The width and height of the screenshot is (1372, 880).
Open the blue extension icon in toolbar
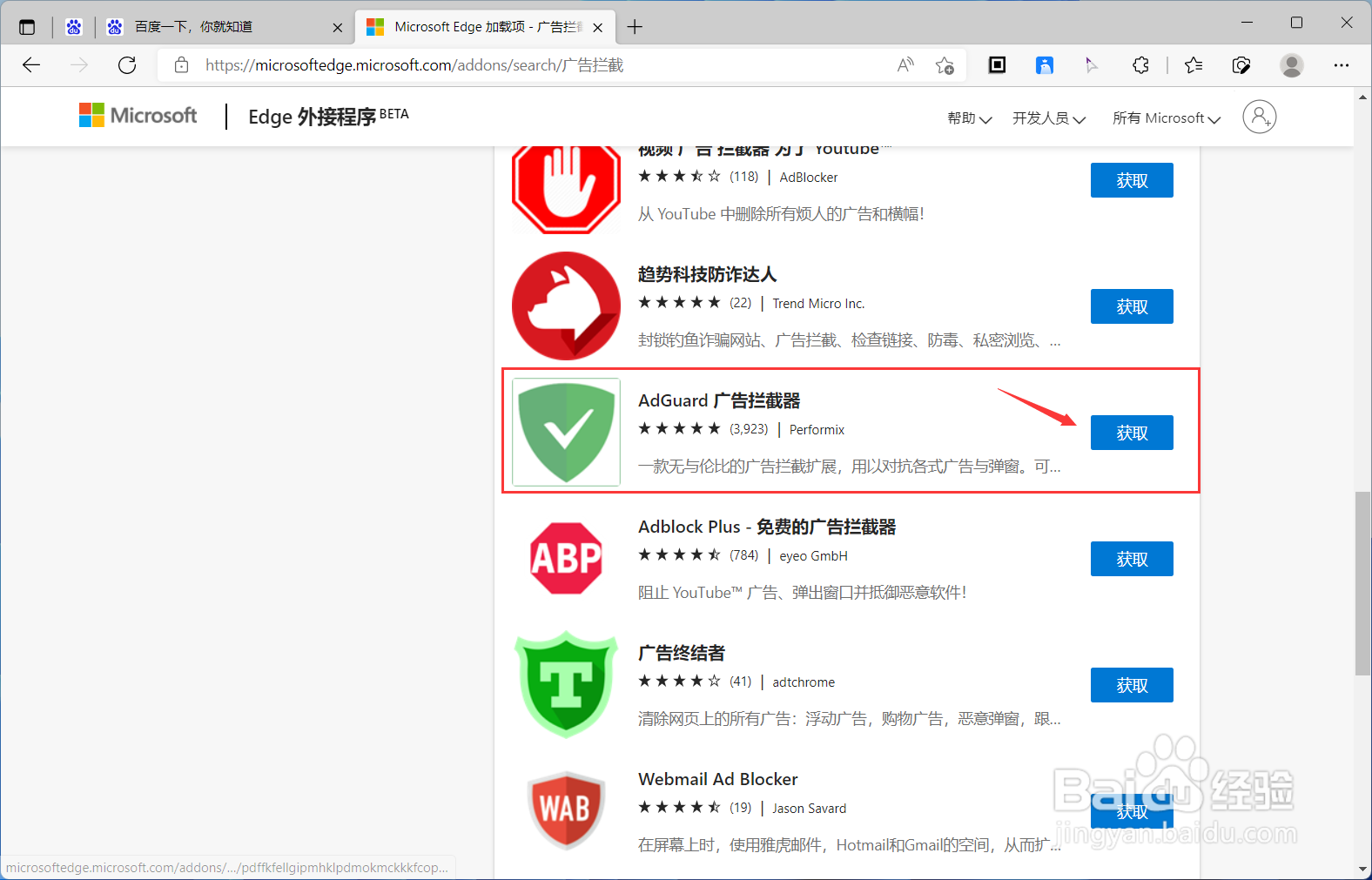pos(1045,64)
